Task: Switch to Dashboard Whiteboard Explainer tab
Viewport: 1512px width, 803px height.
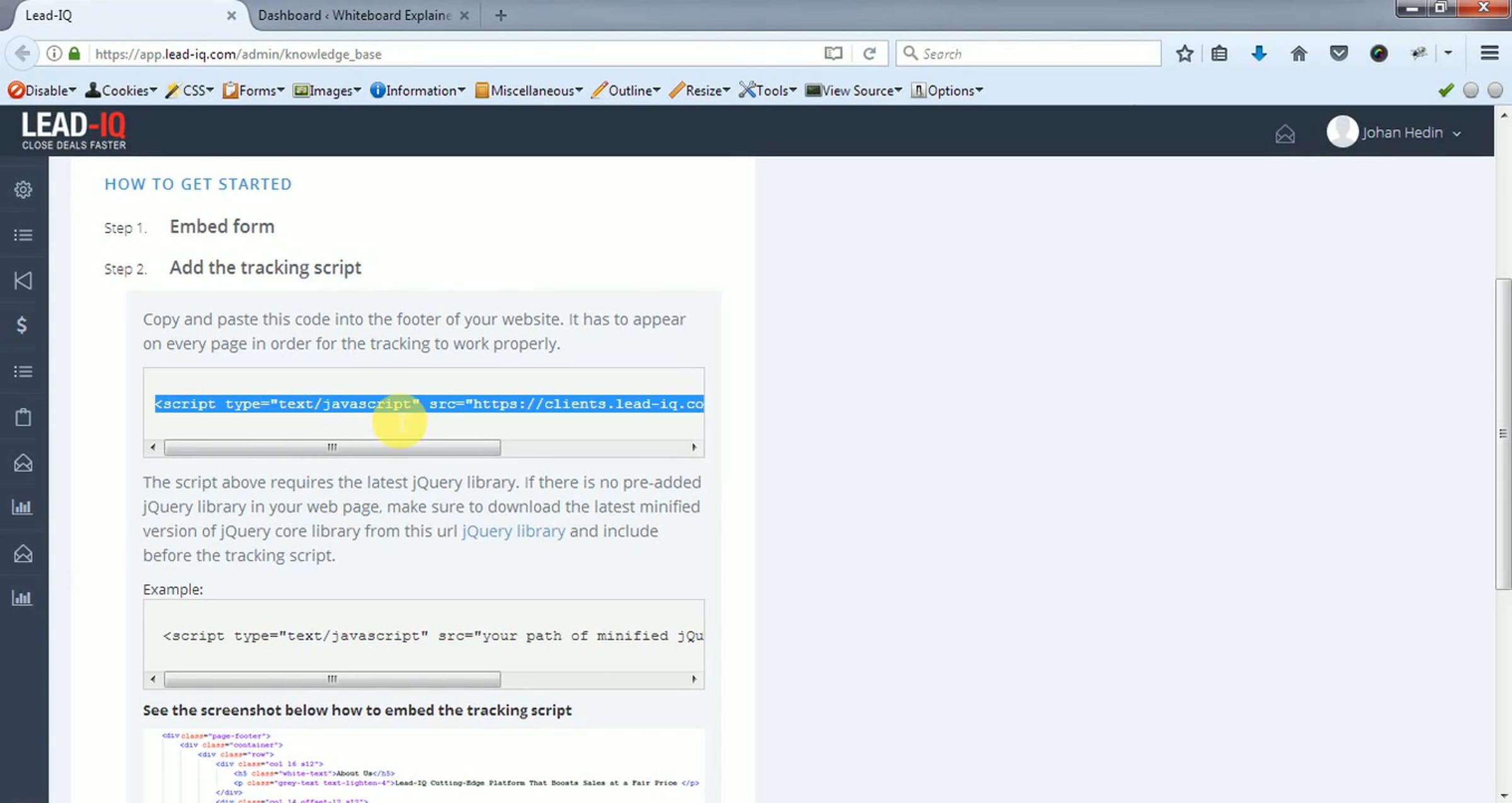Action: pos(355,15)
